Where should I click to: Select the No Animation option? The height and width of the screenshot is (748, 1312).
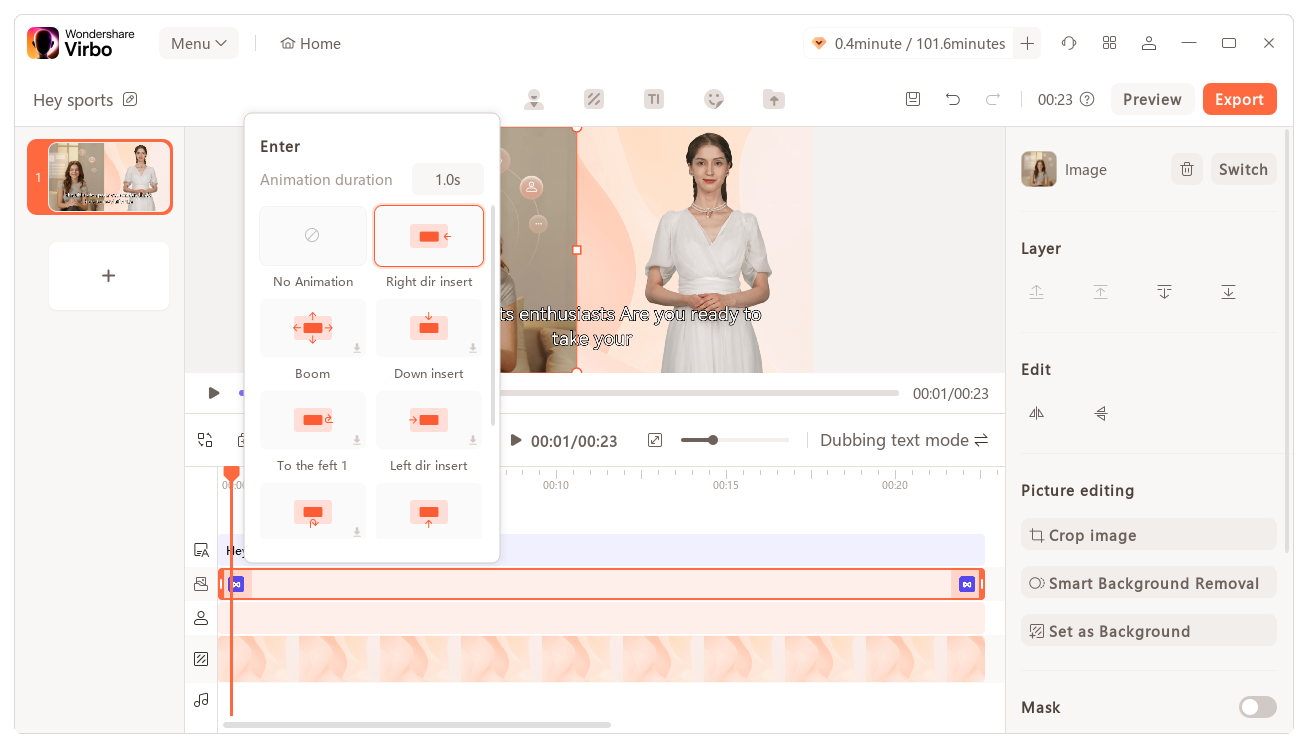pyautogui.click(x=313, y=236)
